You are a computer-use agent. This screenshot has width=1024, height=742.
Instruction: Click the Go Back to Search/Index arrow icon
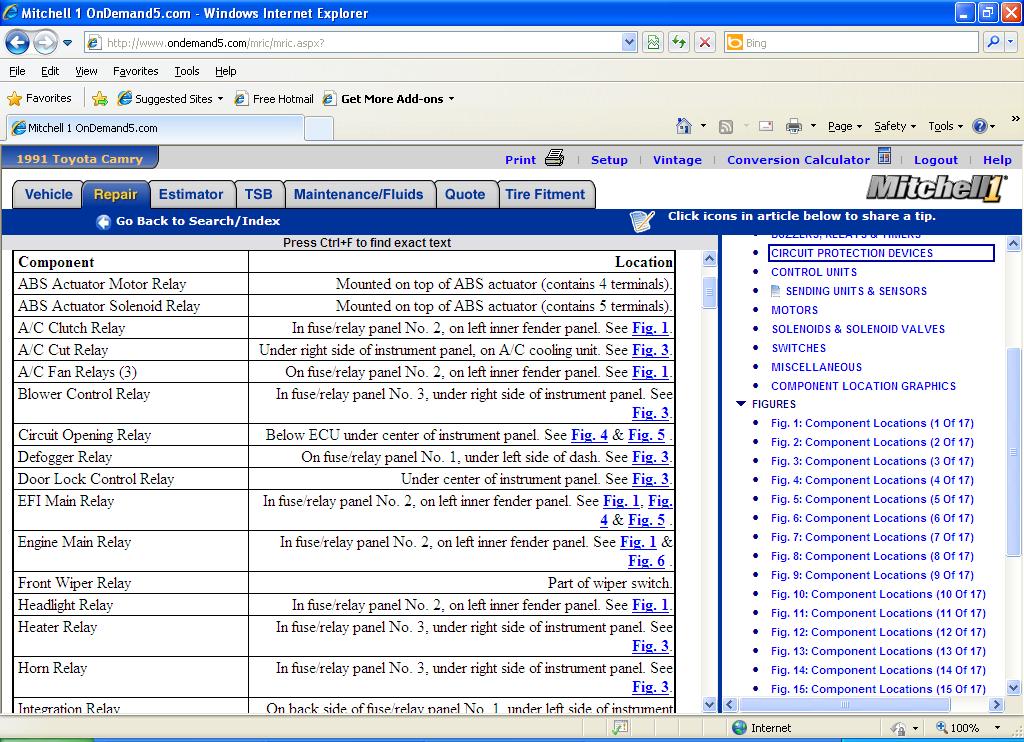(103, 222)
